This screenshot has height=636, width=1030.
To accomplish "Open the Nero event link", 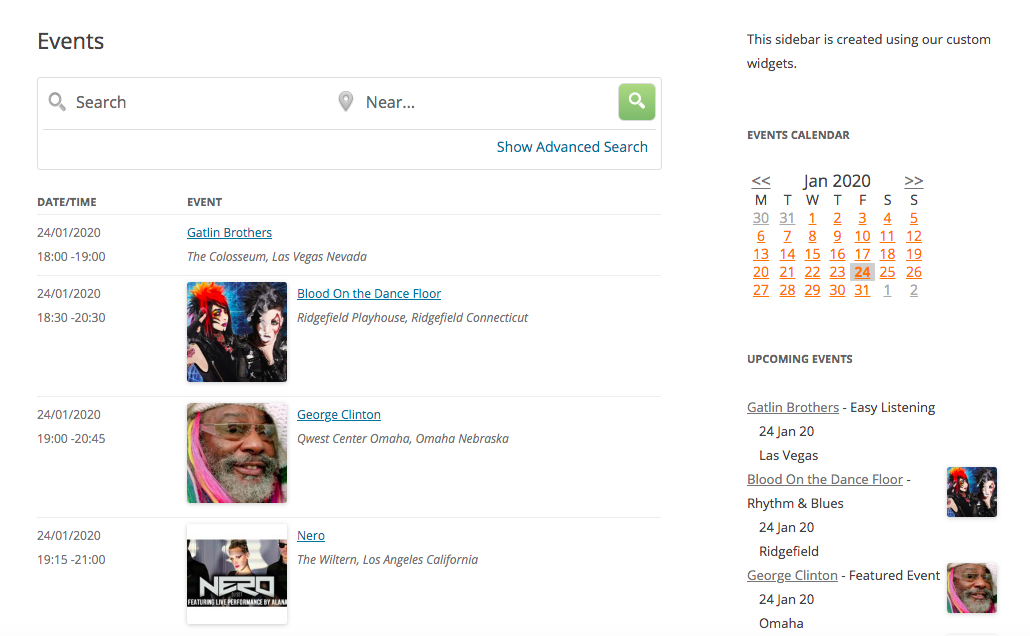I will coord(311,535).
